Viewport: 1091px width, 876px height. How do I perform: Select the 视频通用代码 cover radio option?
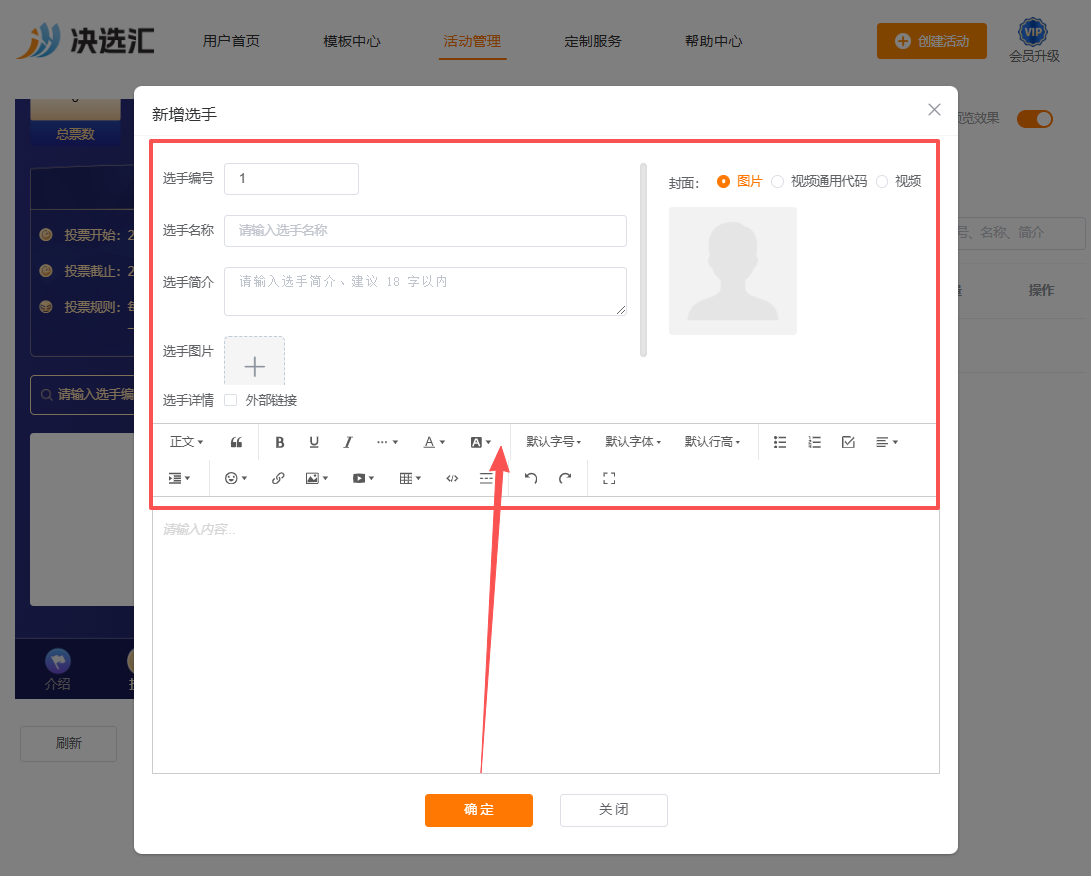tap(777, 182)
